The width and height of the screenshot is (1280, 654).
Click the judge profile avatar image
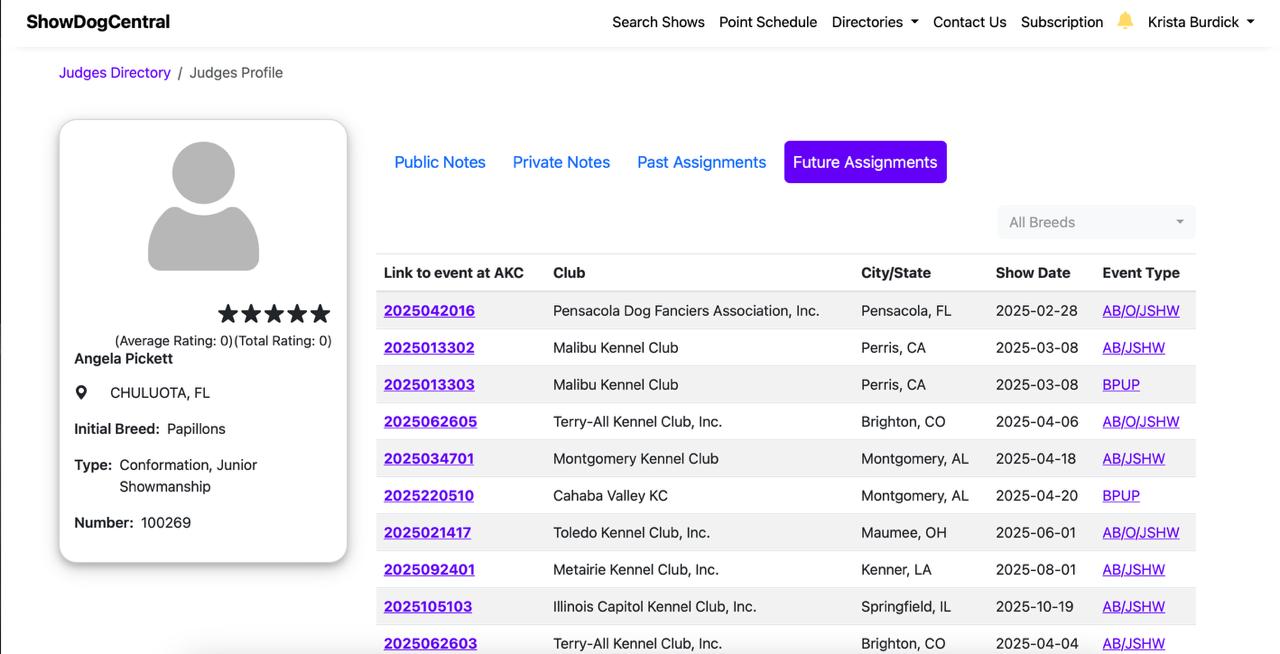coord(203,206)
